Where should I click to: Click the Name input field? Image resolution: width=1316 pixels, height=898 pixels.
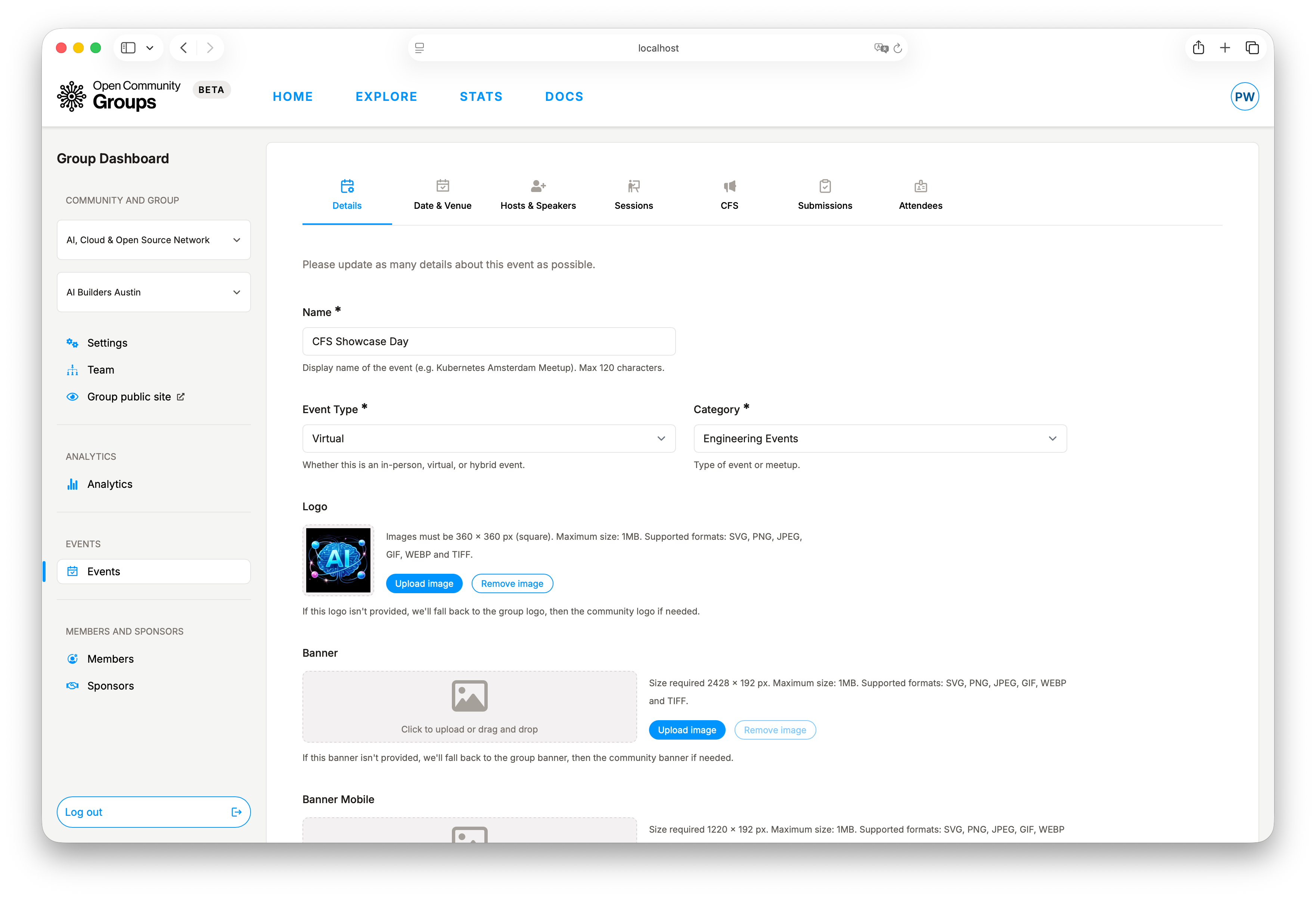tap(489, 341)
